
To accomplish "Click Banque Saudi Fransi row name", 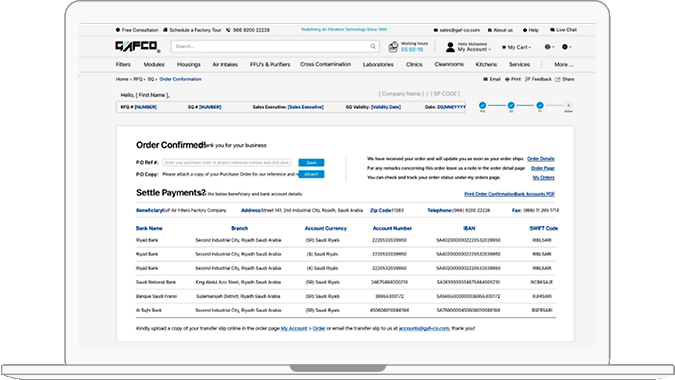I will [156, 297].
